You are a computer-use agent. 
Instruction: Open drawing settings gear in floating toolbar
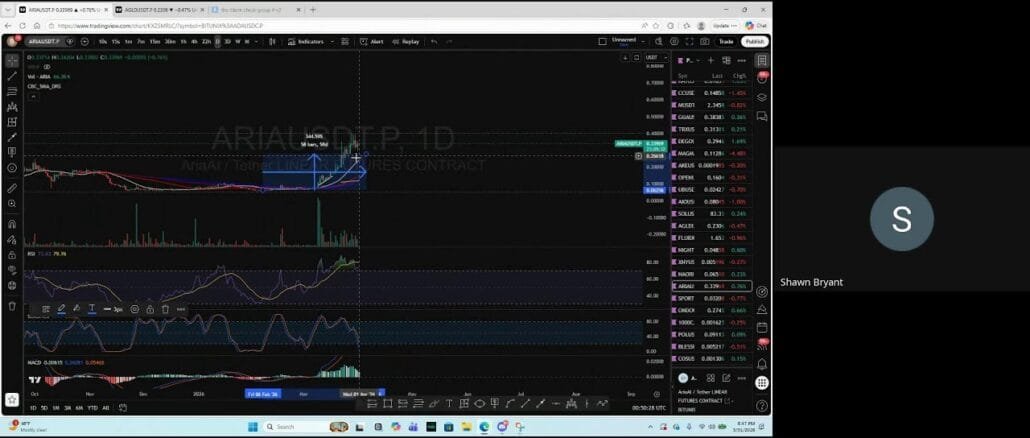point(135,309)
